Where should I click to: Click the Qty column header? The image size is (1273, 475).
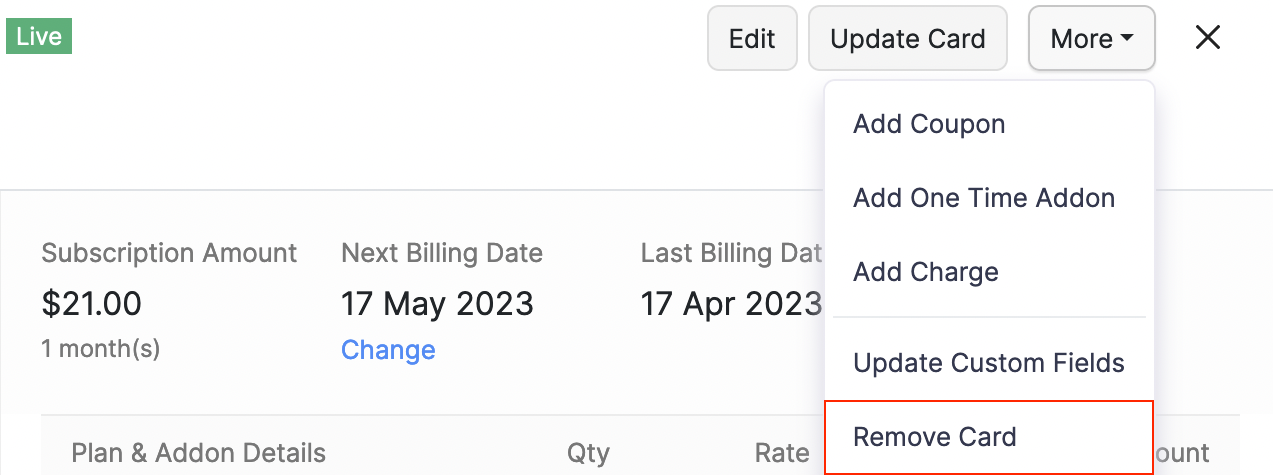588,453
